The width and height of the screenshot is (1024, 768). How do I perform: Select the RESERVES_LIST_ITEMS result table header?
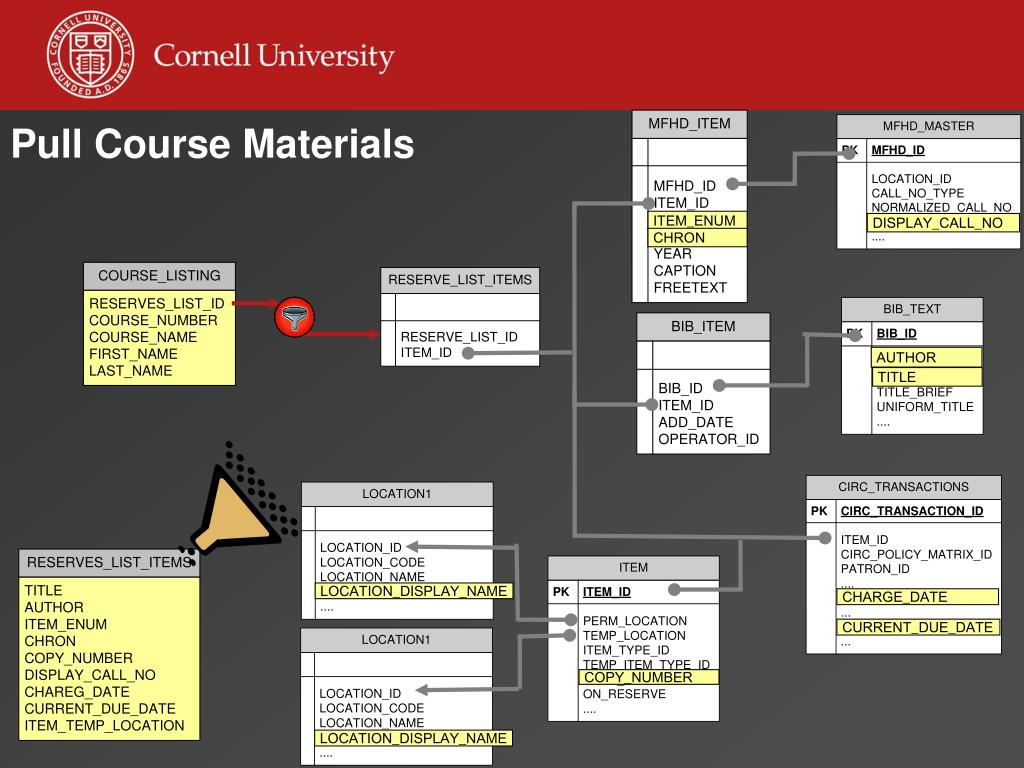tap(109, 563)
